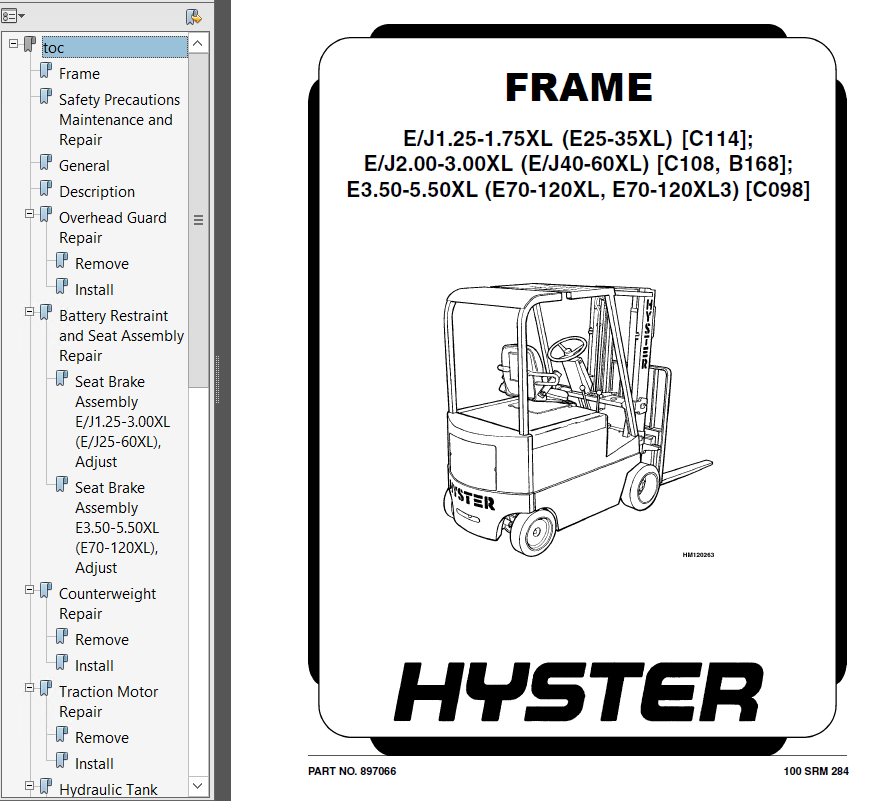This screenshot has width=882, height=801.
Task: Collapse the Traction Motor Repair node
Action: tap(29, 687)
